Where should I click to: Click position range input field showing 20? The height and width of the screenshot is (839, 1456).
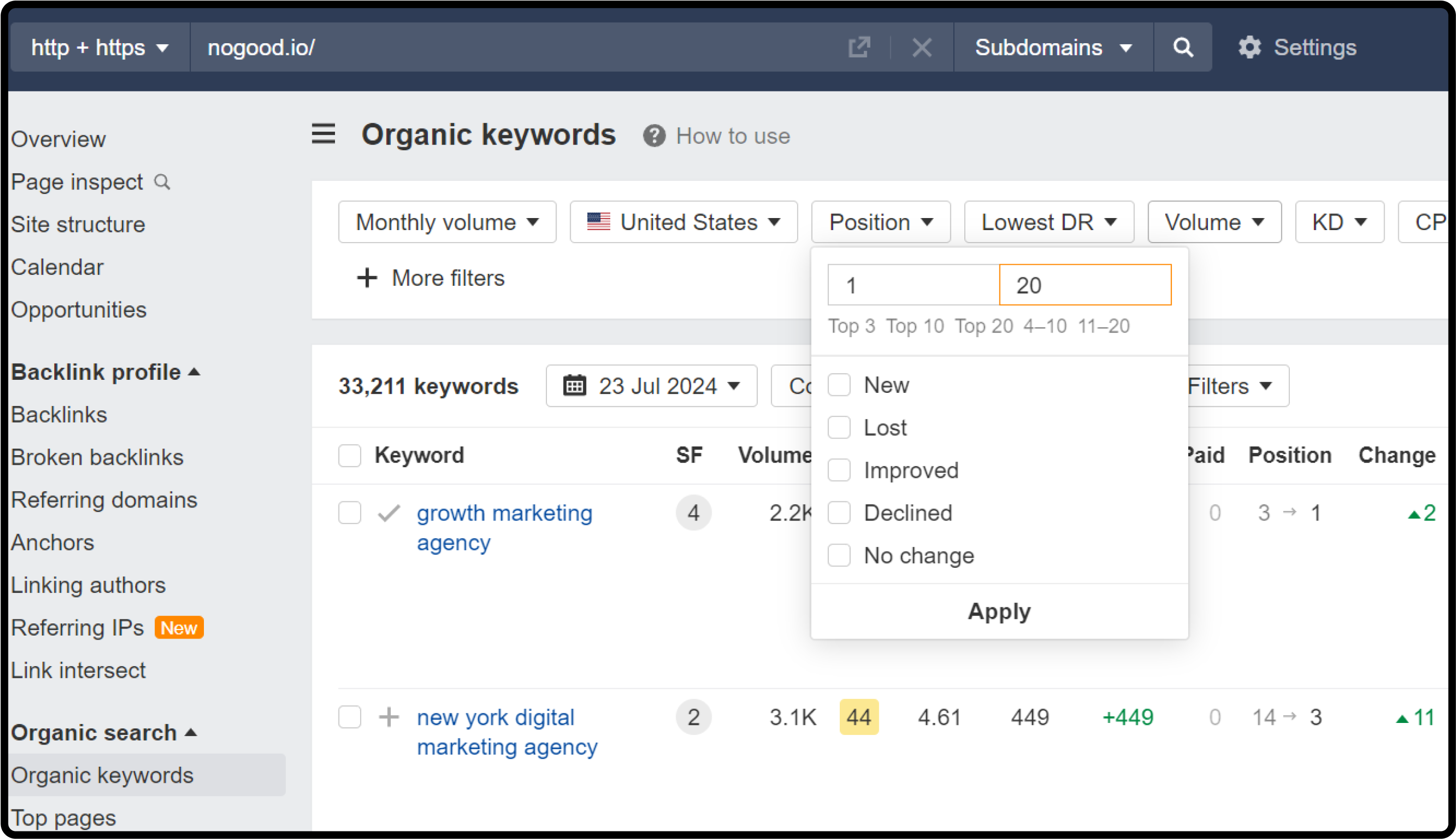pos(1085,285)
